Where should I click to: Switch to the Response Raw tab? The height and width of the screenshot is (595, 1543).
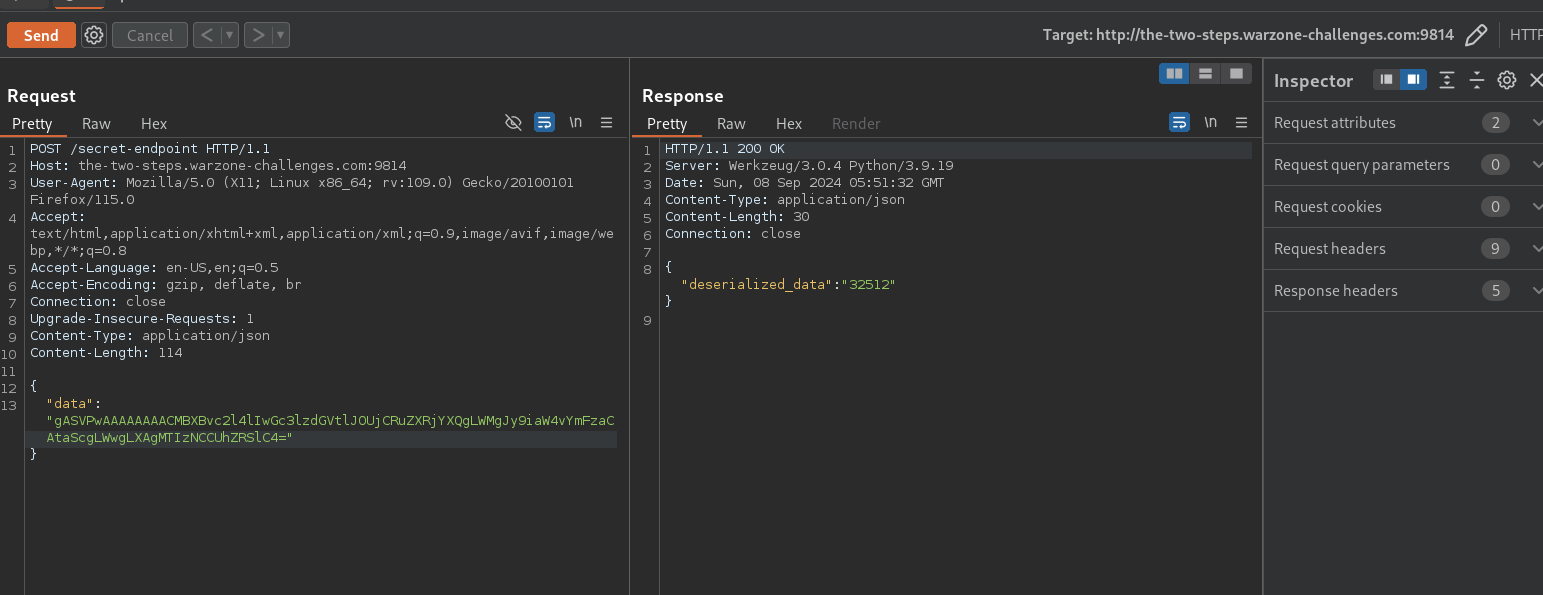[x=731, y=123]
